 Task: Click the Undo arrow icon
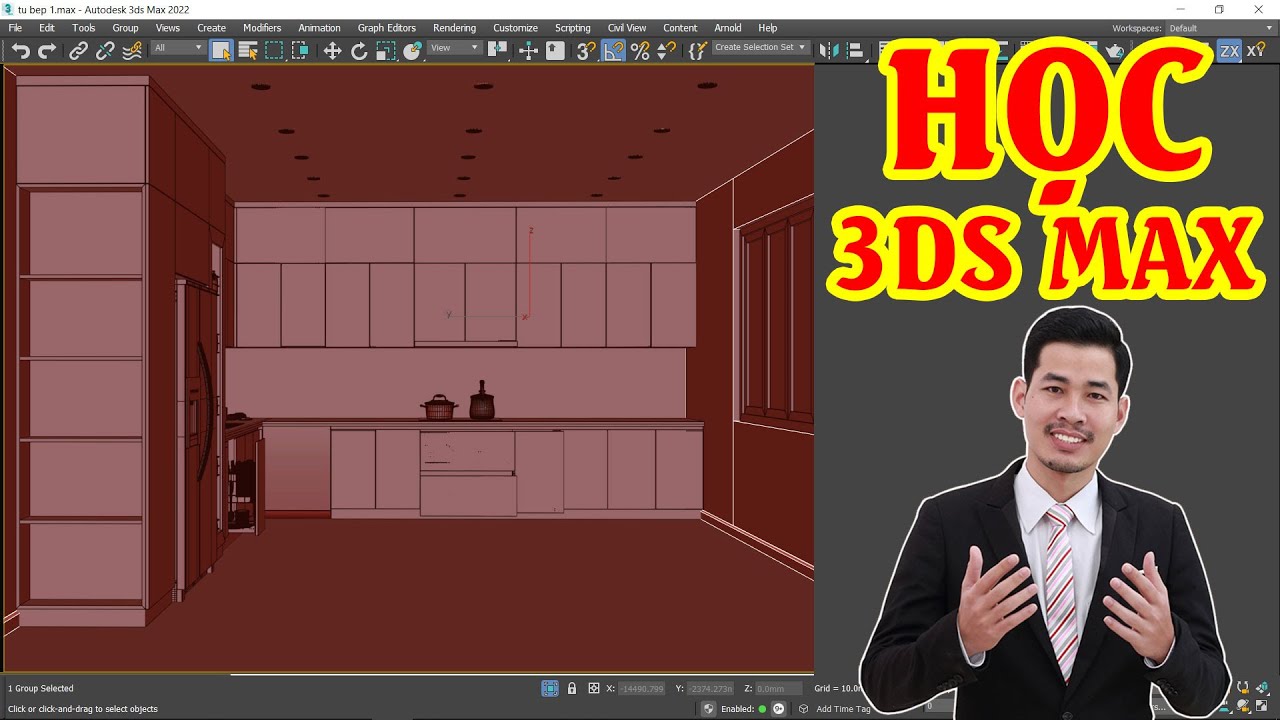click(x=20, y=51)
